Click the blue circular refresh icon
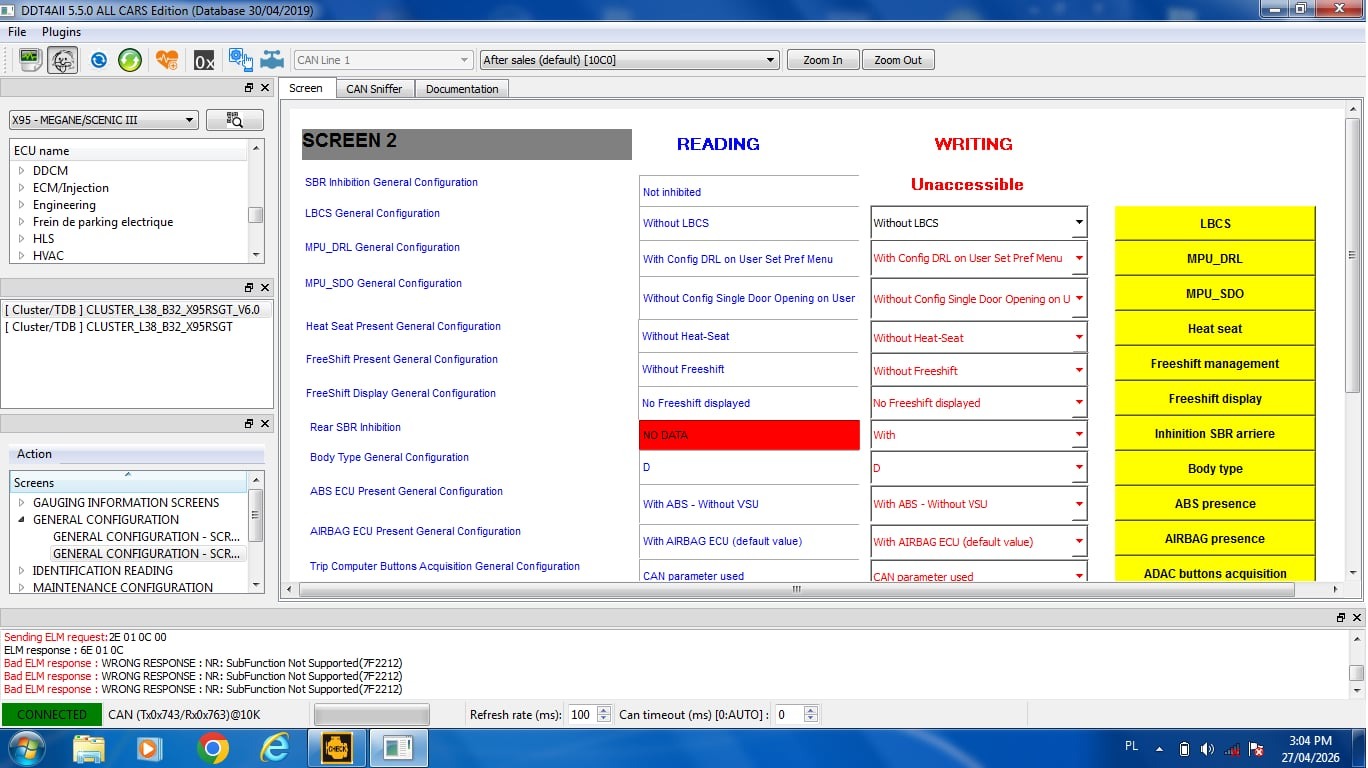 pyautogui.click(x=99, y=60)
